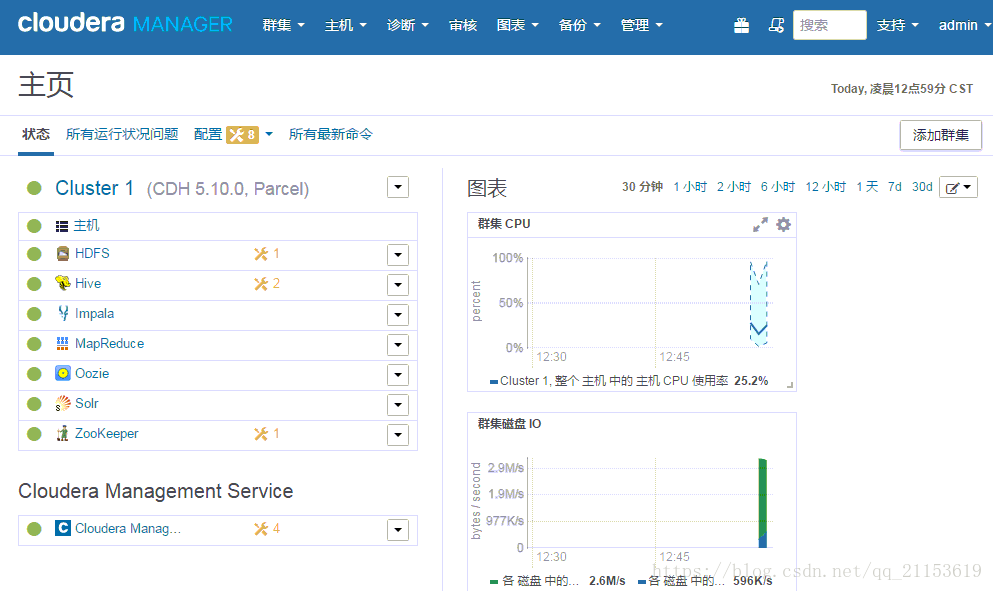Open the MapReduce service link

110,343
